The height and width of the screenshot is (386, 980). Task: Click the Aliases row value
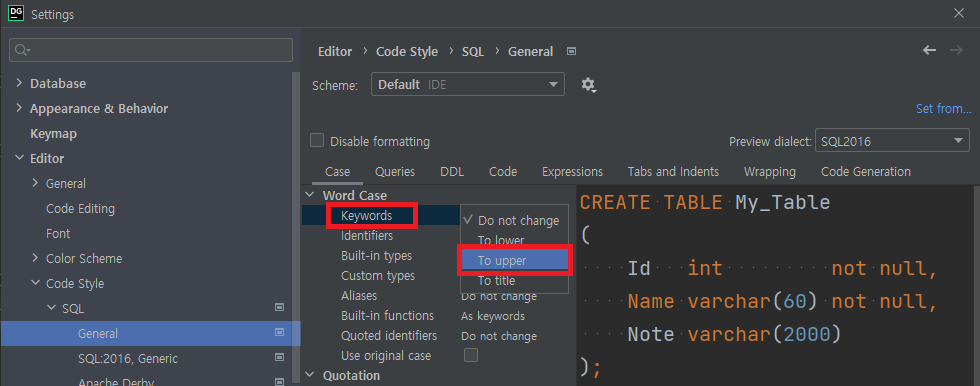pyautogui.click(x=499, y=296)
